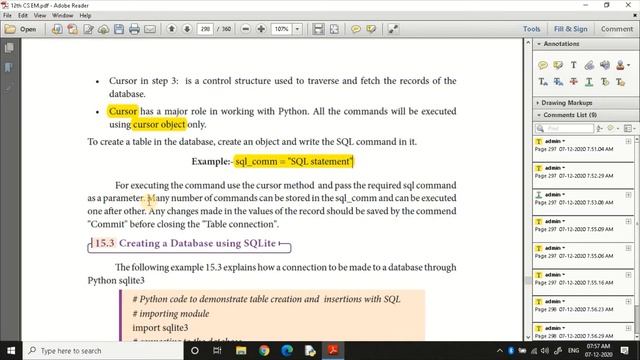640x360 pixels.
Task: Select the highlight text annotation tool
Action: coord(558,65)
